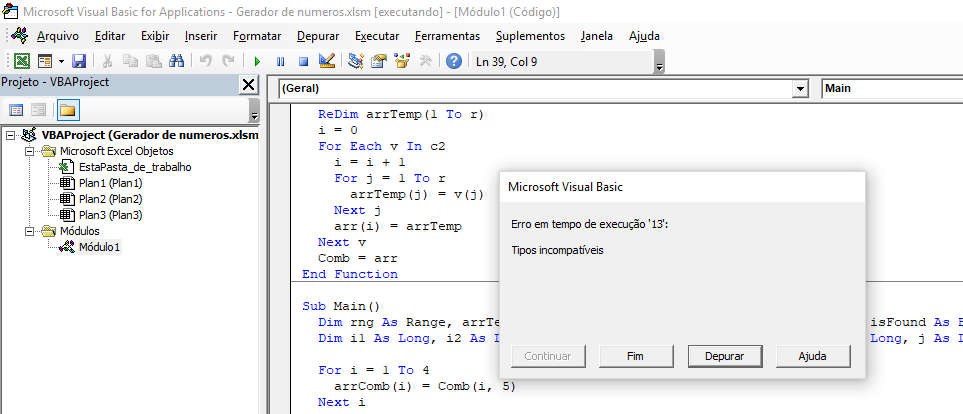
Task: Select Módulo1 in project tree
Action: tap(99, 247)
